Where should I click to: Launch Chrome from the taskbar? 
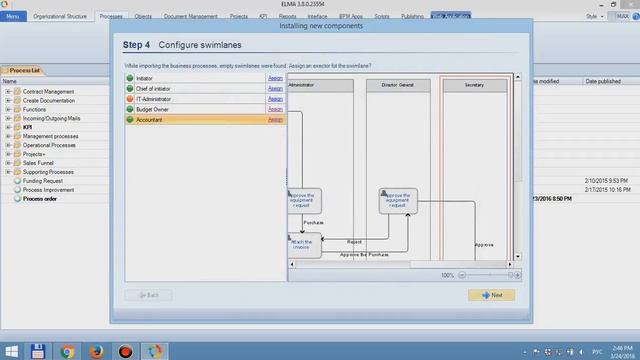pyautogui.click(x=67, y=351)
